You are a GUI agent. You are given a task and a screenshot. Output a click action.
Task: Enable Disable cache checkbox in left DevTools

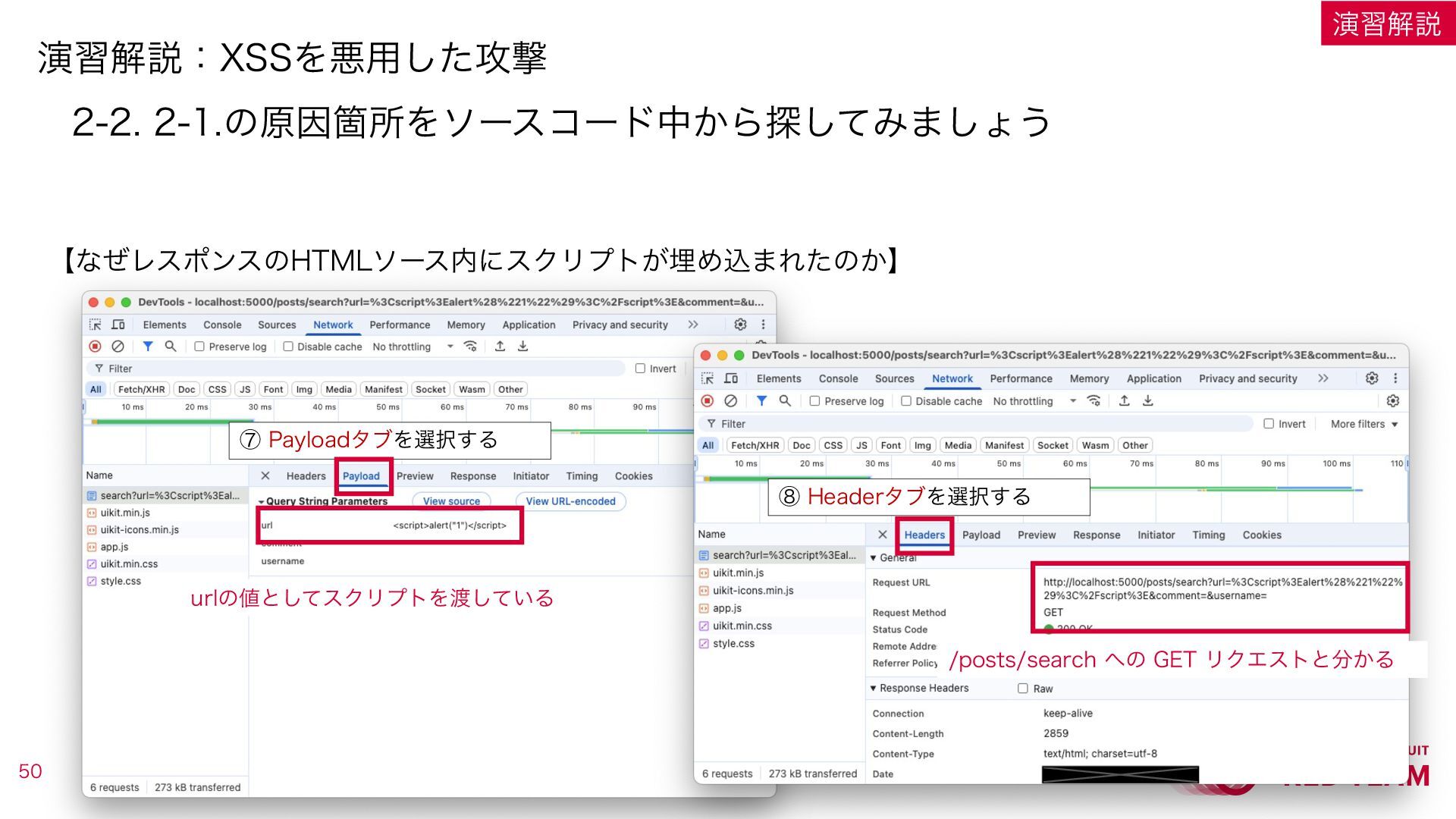[x=288, y=347]
